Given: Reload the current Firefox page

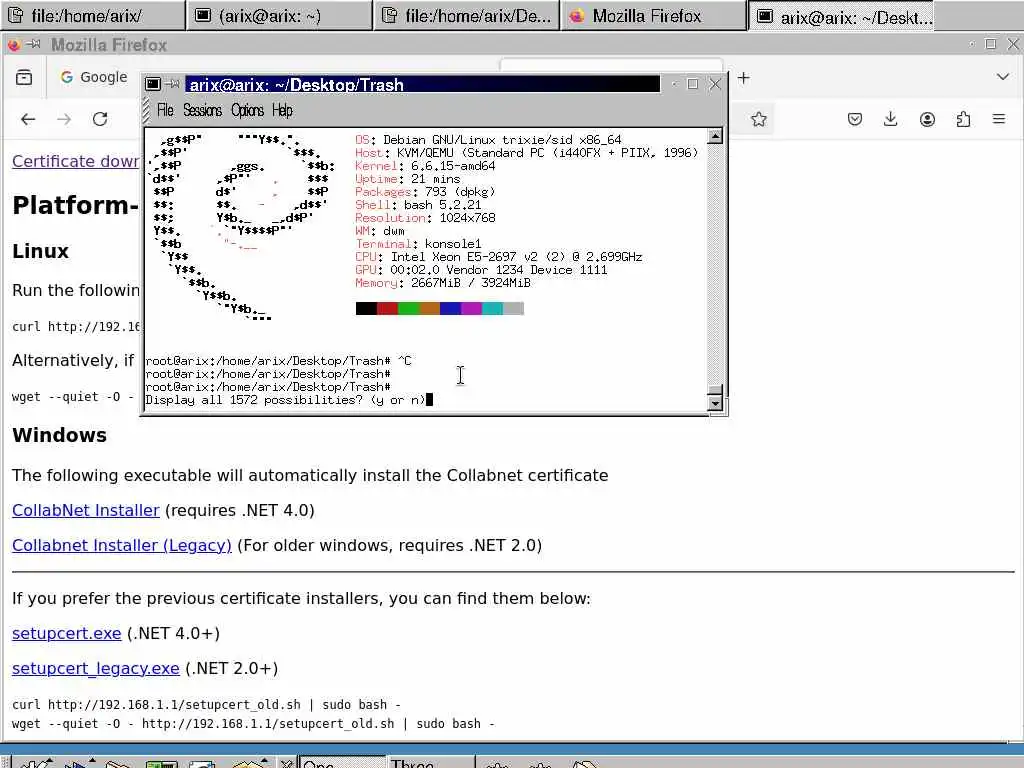Looking at the screenshot, I should (x=100, y=120).
